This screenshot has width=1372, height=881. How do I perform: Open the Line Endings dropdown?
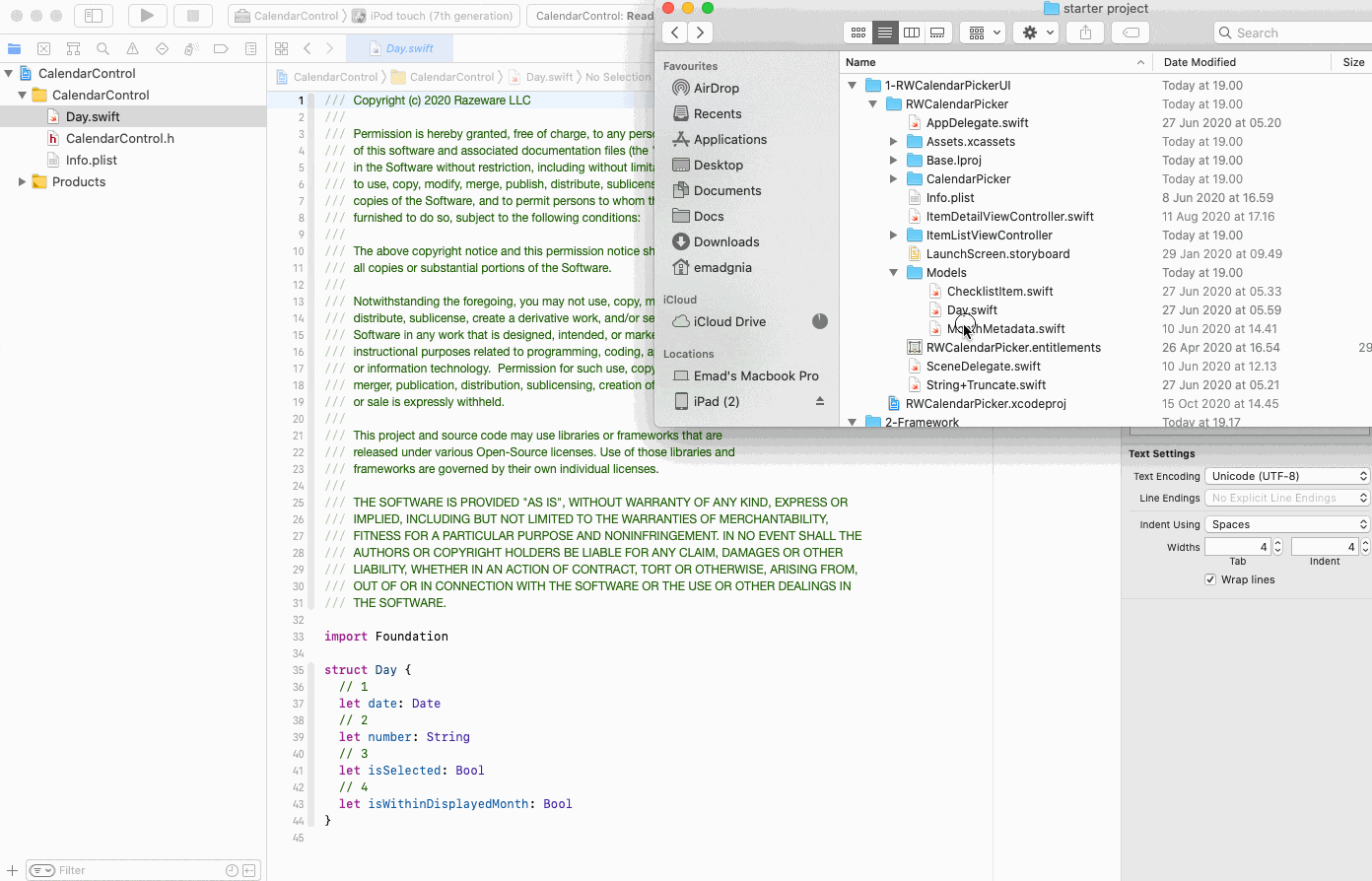[x=1288, y=498]
